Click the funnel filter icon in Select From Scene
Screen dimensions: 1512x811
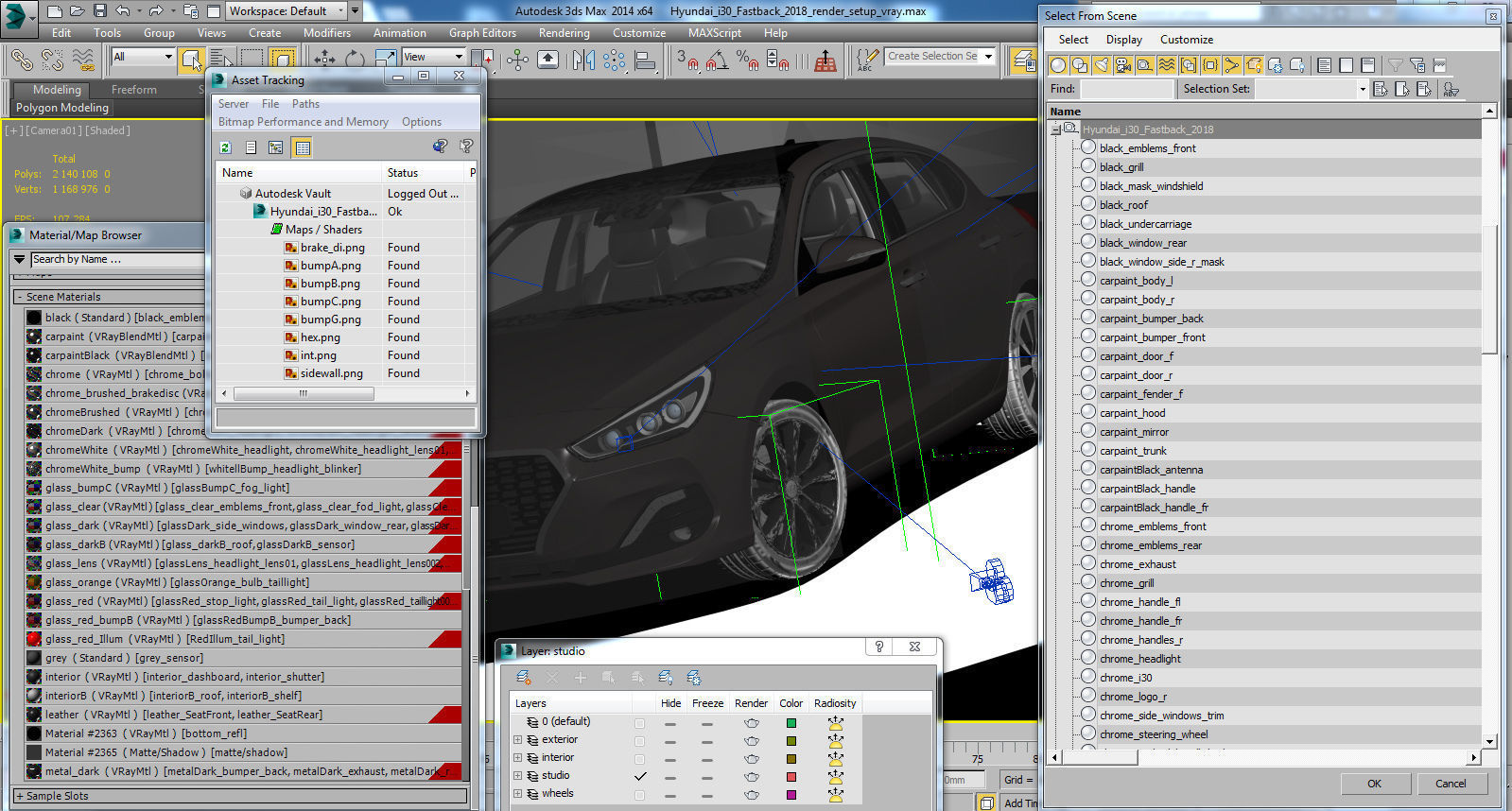(1395, 65)
